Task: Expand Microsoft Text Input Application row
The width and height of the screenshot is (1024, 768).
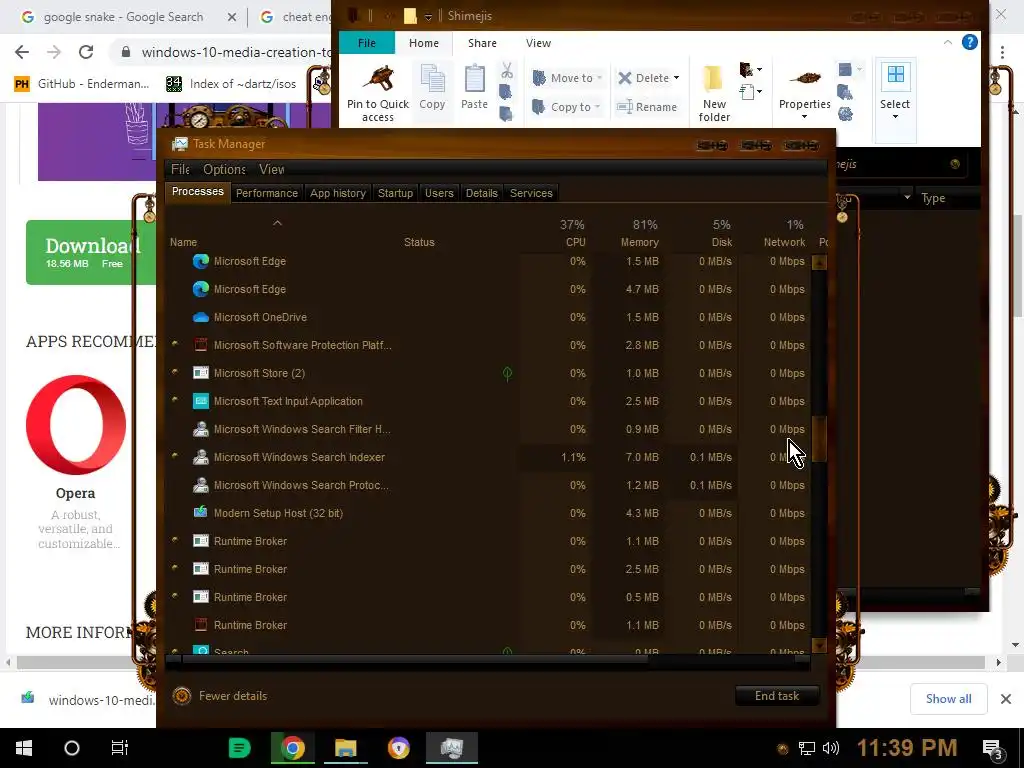Action: [174, 400]
